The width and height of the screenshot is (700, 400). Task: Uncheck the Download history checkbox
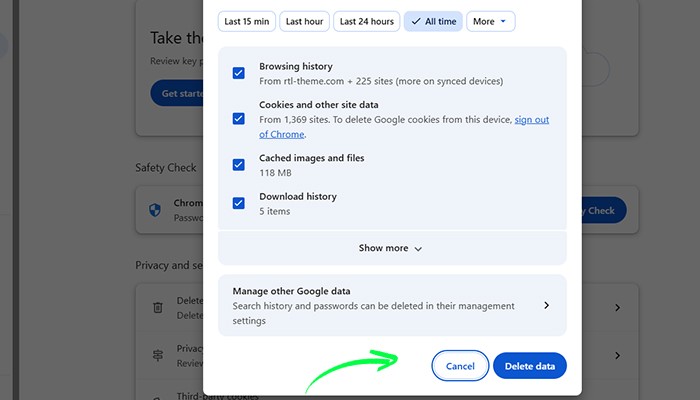[239, 203]
